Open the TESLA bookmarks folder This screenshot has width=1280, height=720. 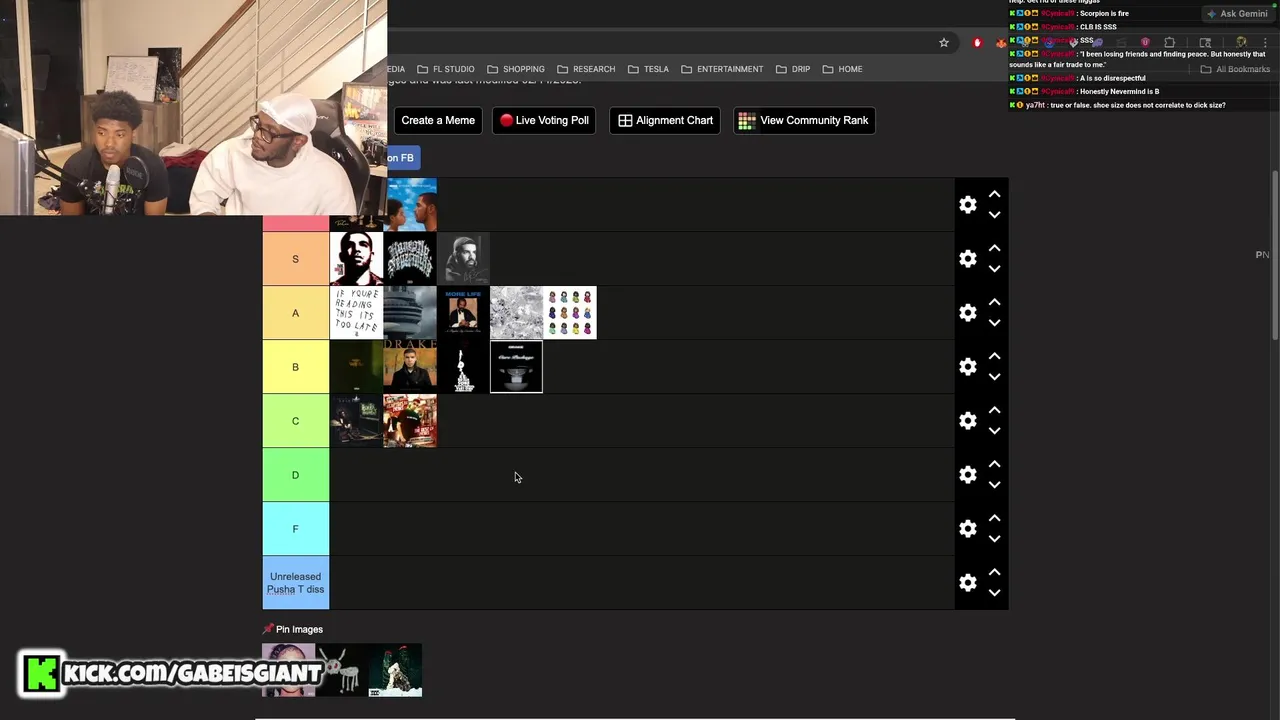click(x=648, y=69)
